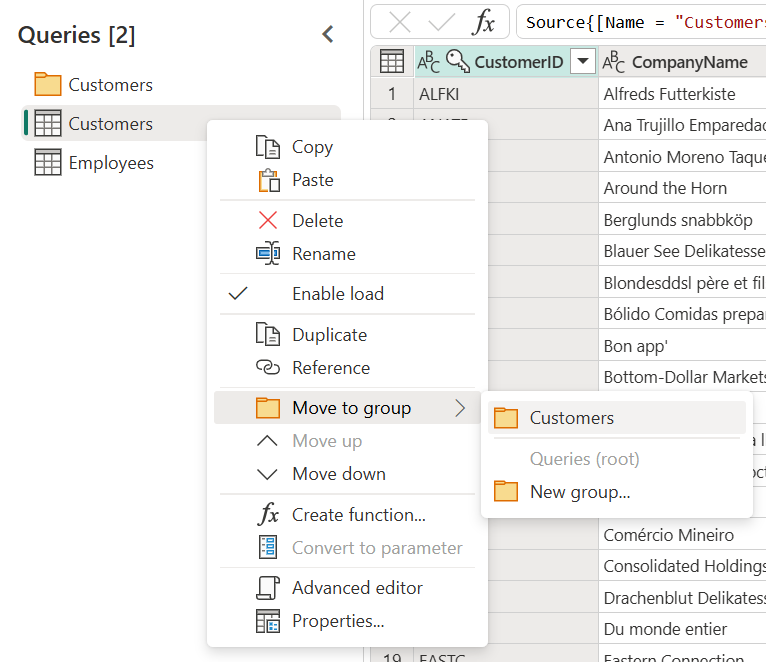Select the Customers folder group in Queries
The width and height of the screenshot is (766, 662).
pyautogui.click(x=181, y=85)
